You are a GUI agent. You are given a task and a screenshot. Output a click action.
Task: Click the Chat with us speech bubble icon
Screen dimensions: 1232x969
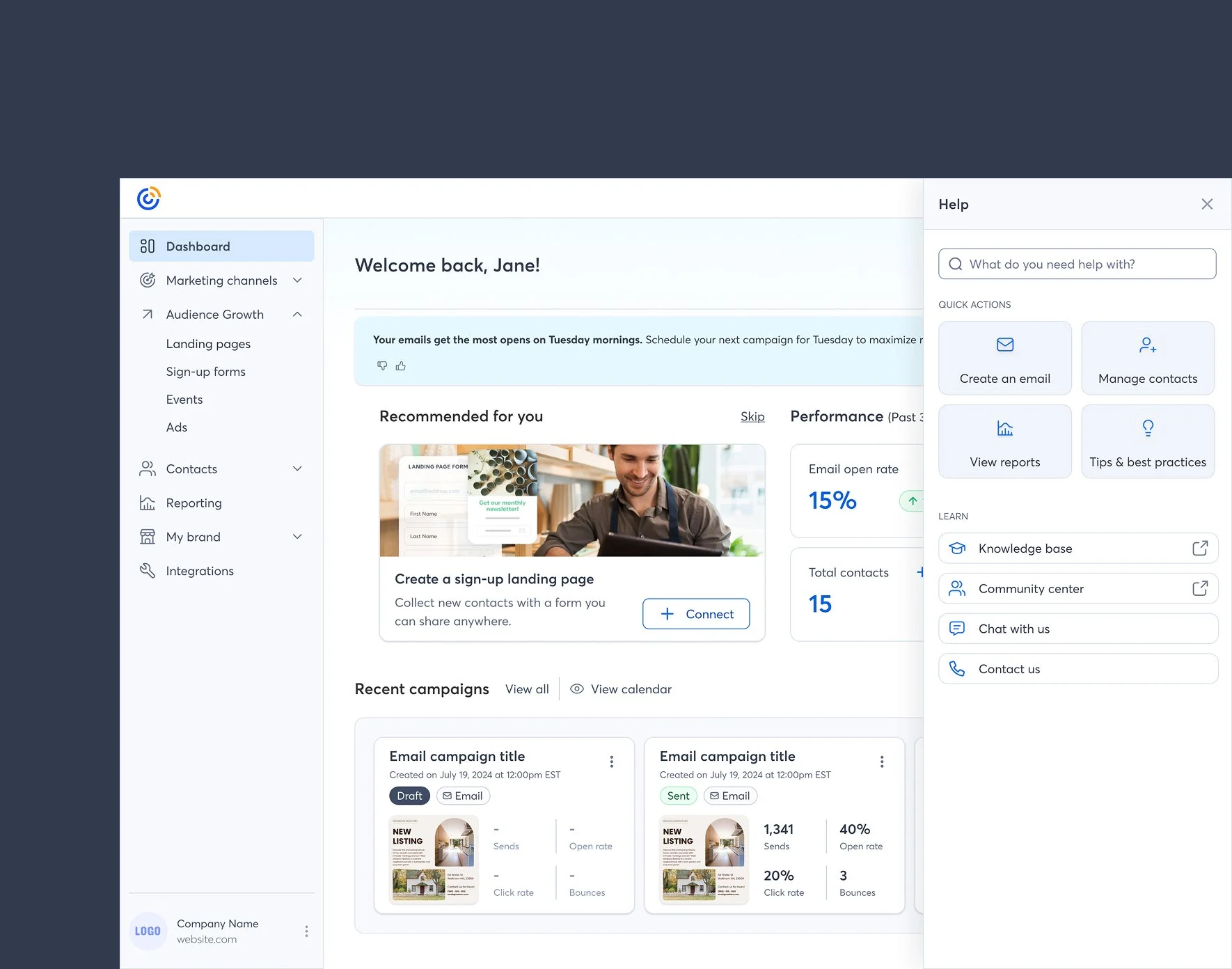(958, 629)
